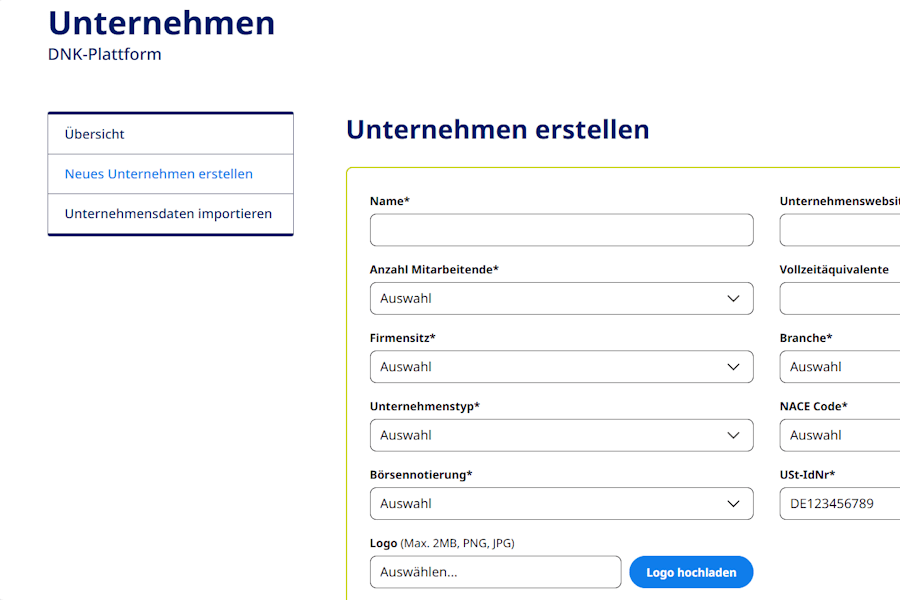
Task: Click the Unternehmen erstellen heading
Action: click(497, 129)
